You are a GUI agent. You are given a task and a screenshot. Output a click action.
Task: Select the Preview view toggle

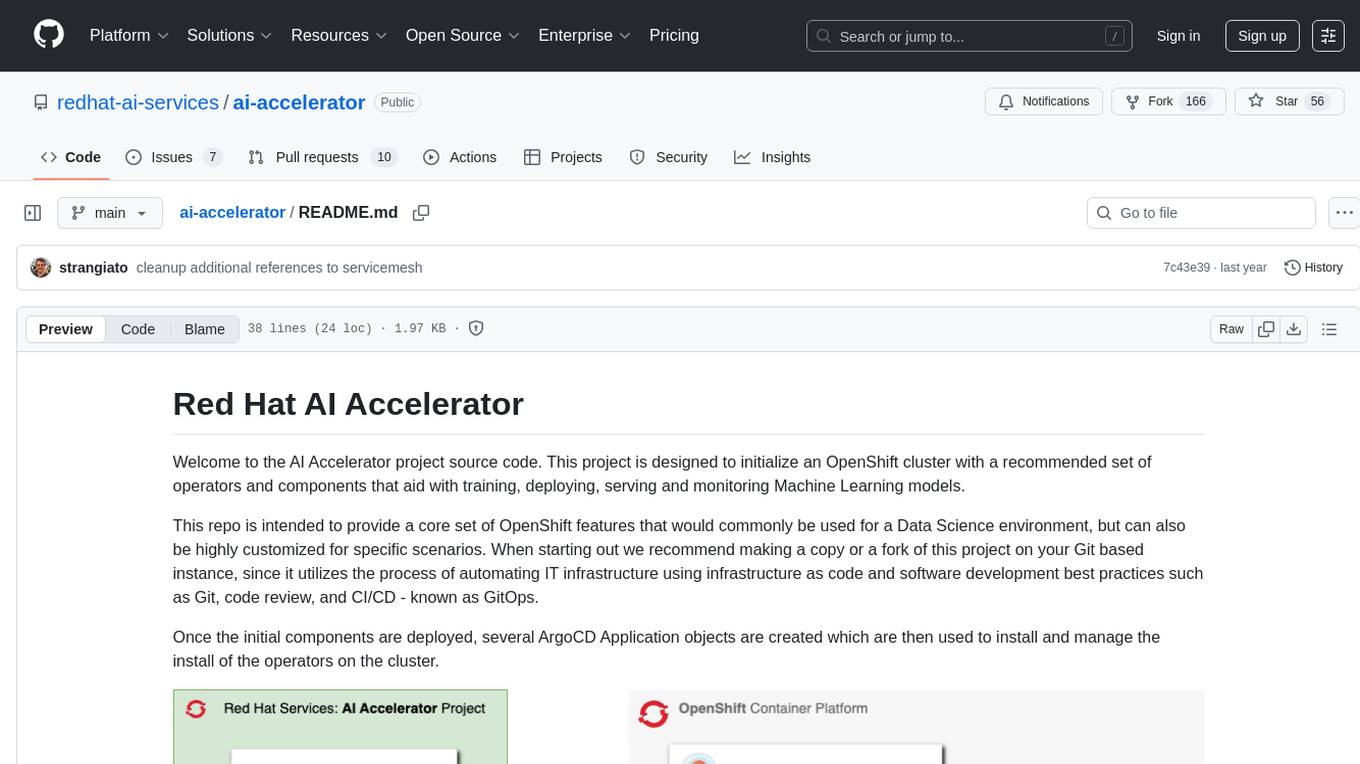[x=66, y=329]
